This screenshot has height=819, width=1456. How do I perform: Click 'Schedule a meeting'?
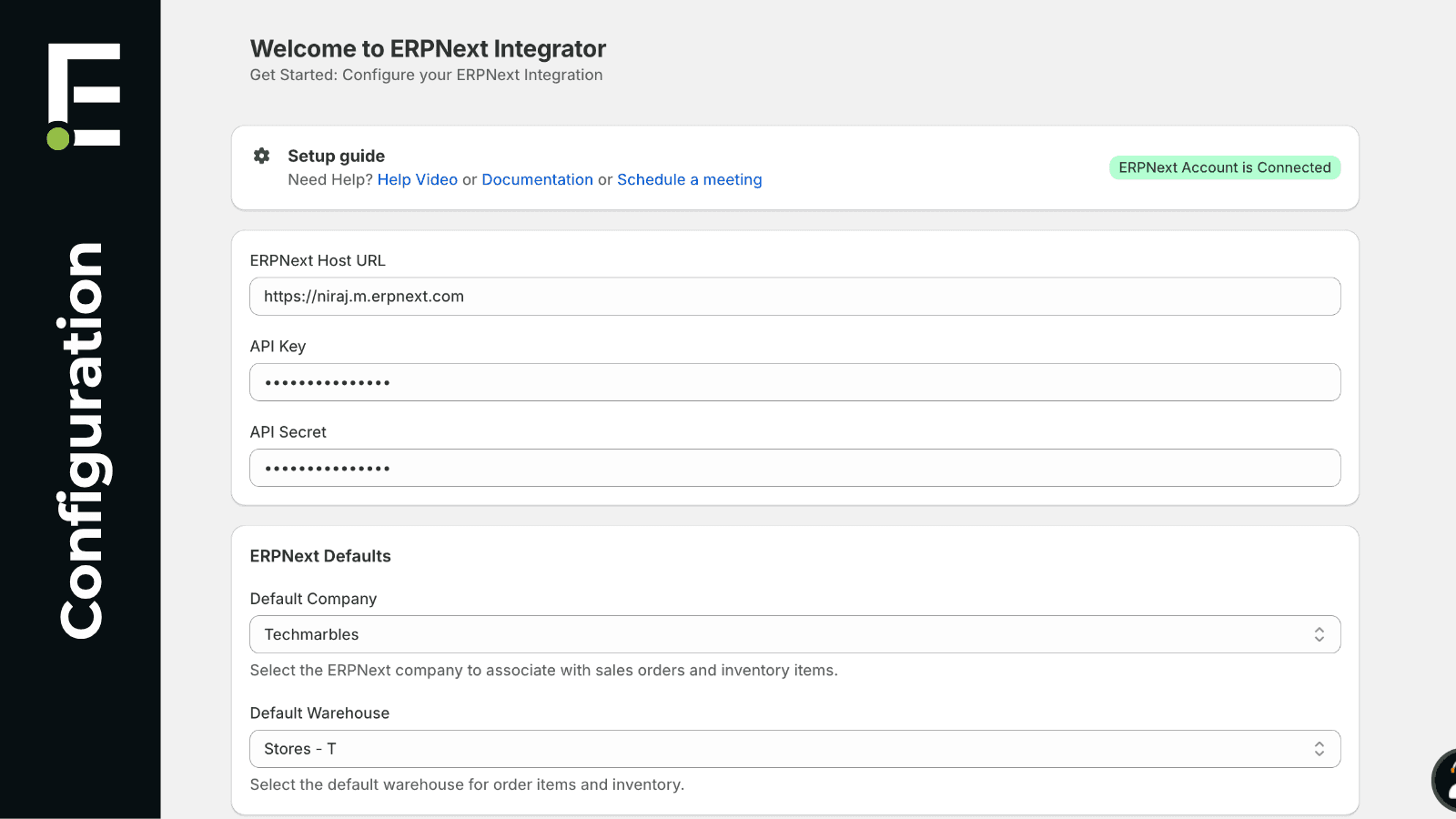click(689, 179)
